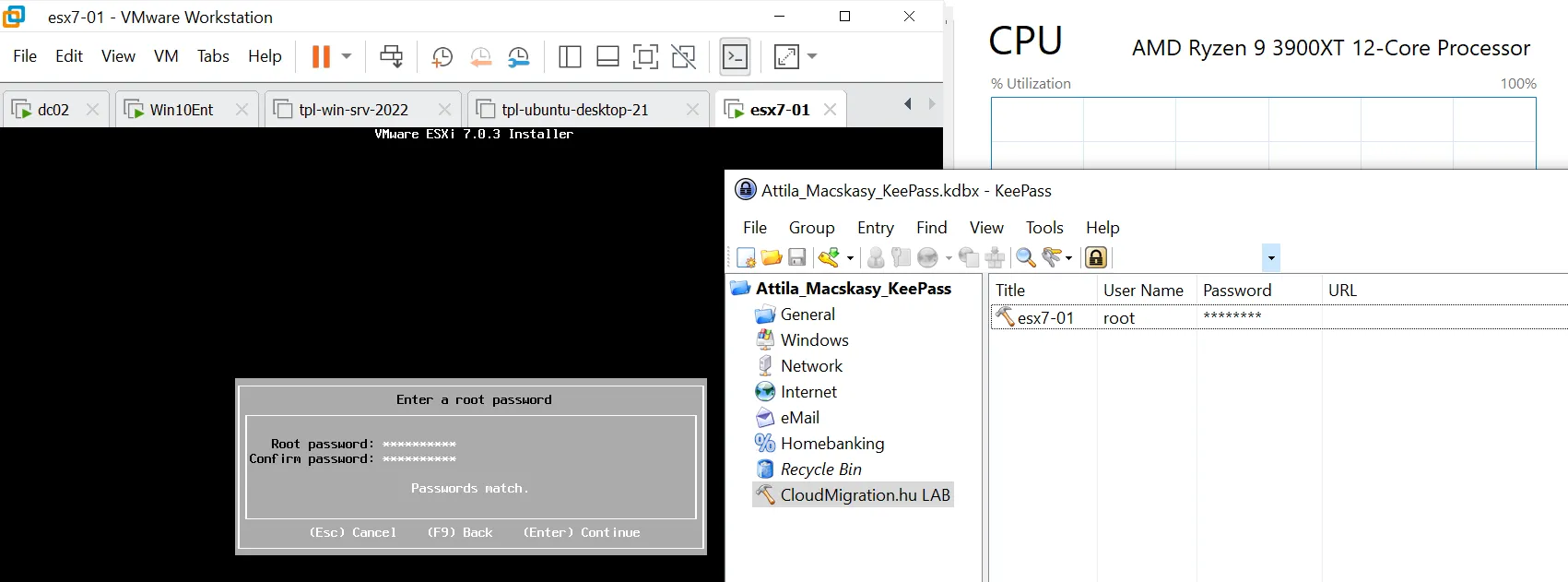Open the KeePass Entry menu

[x=875, y=228]
